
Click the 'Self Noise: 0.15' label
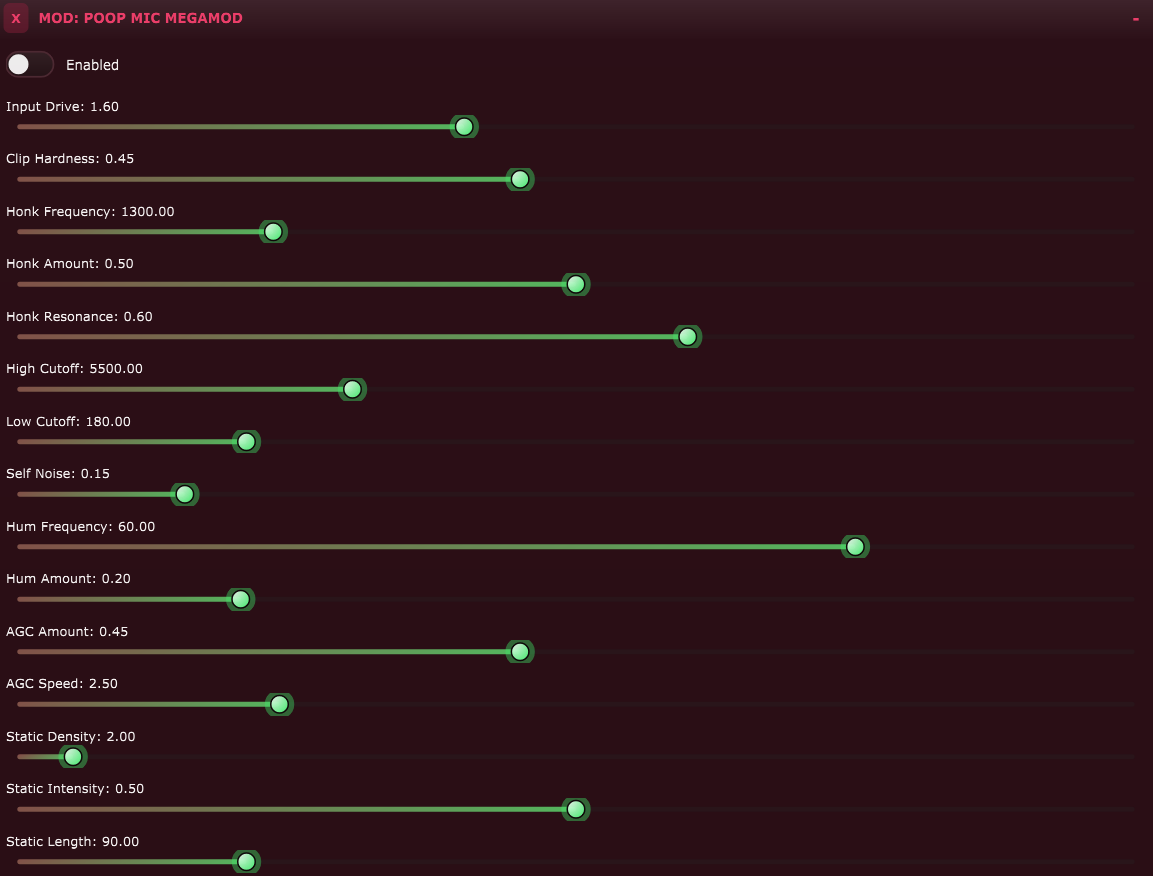[58, 474]
